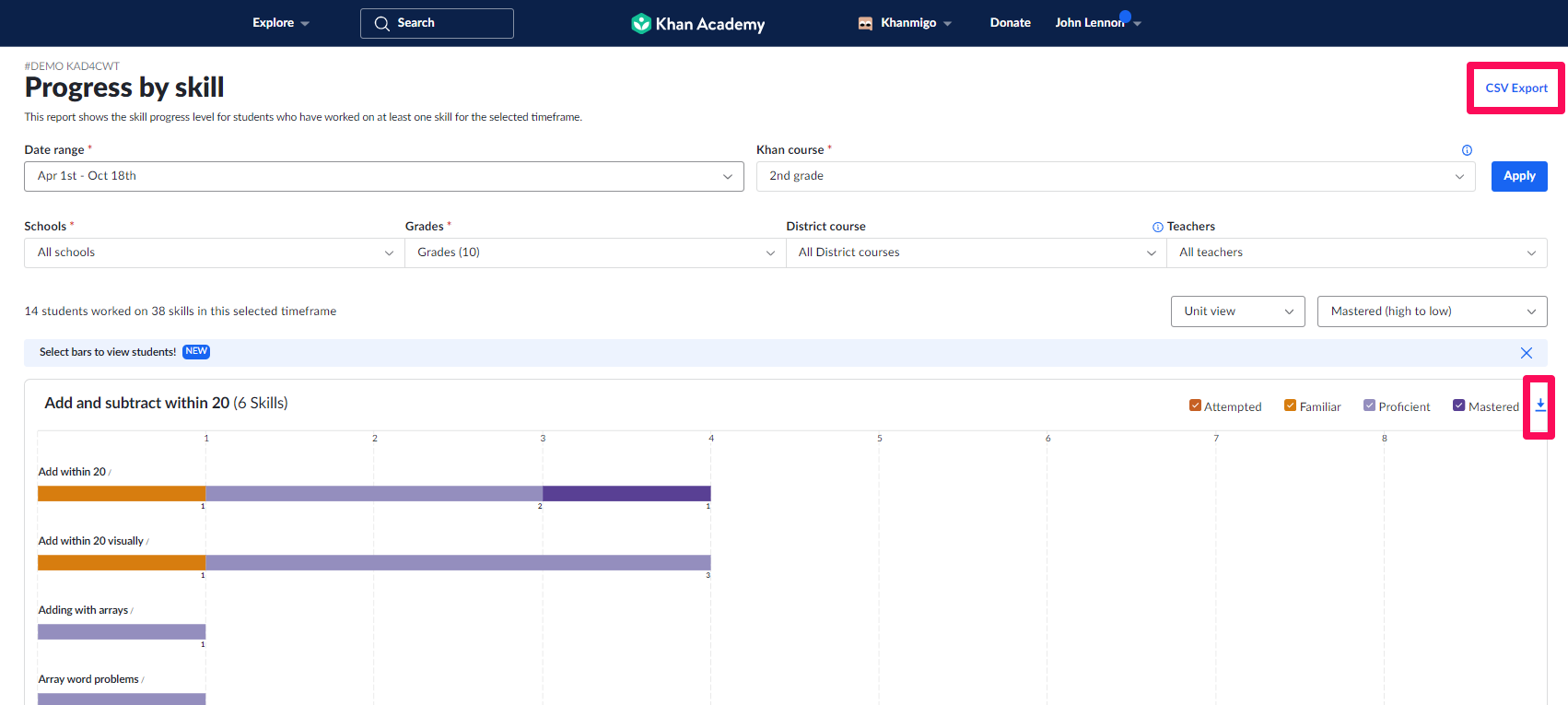Click the 14 students worked on 38 skills text
Screen dimensions: 1568x705
(181, 311)
